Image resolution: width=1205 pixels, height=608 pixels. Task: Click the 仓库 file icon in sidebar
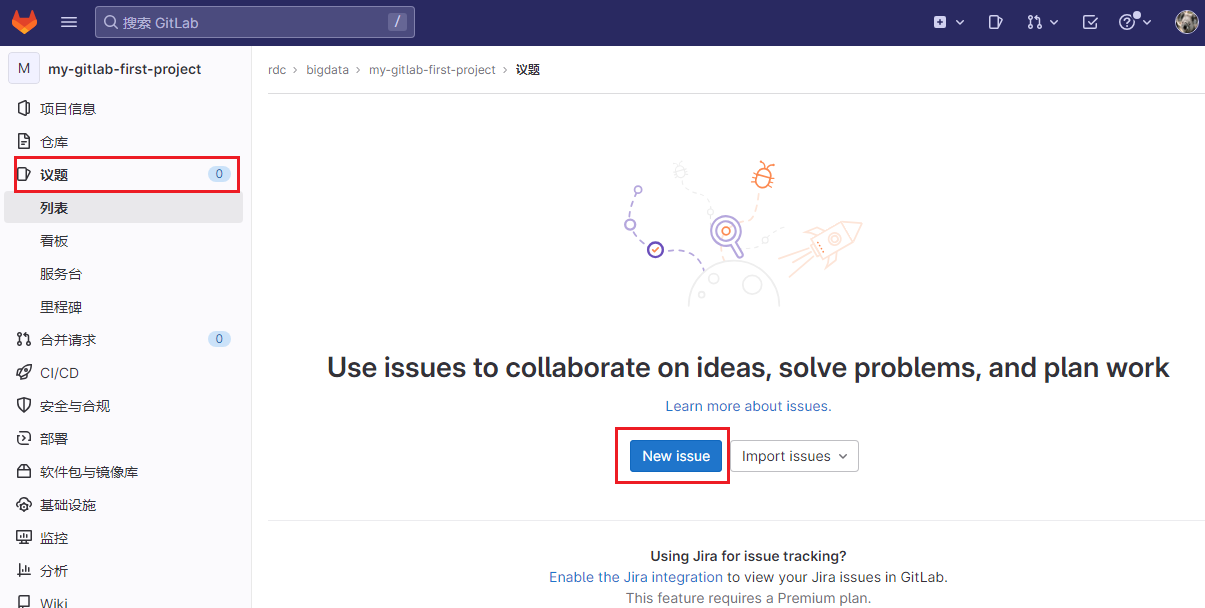pyautogui.click(x=24, y=142)
